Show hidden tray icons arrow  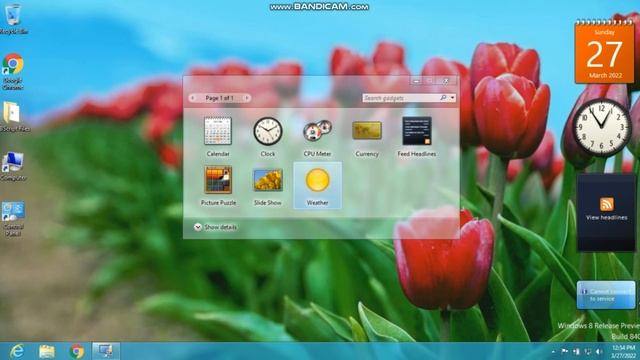pyautogui.click(x=553, y=351)
